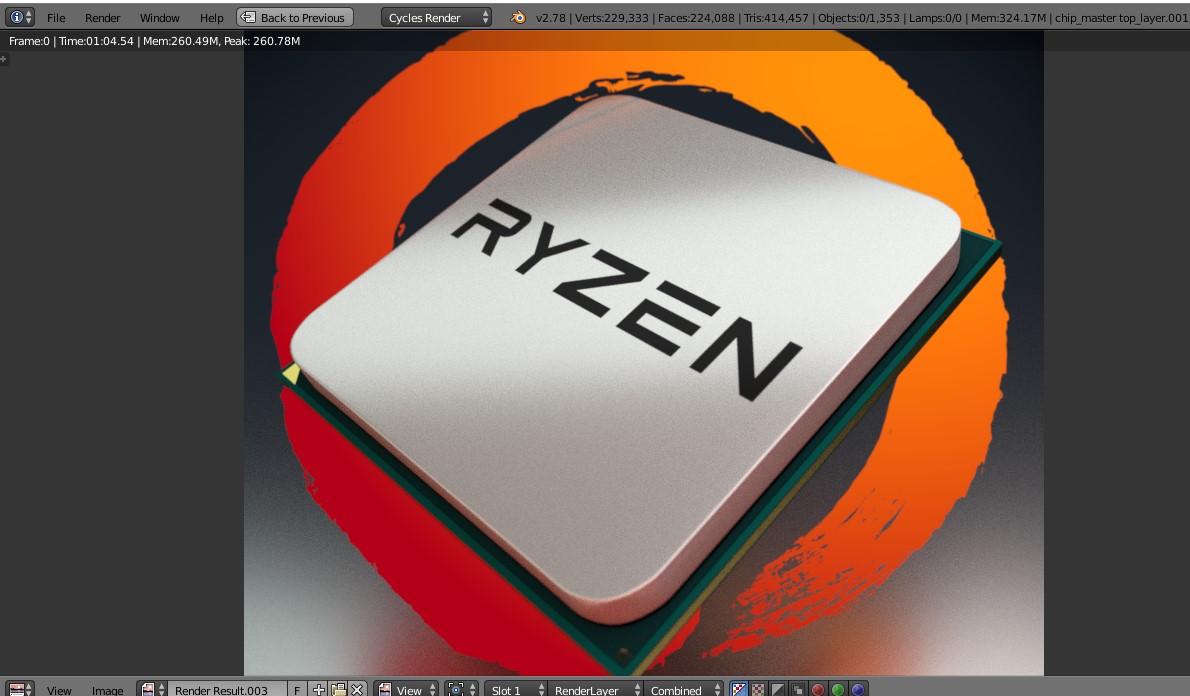Open the Render menu
The image size is (1190, 696).
tap(102, 17)
